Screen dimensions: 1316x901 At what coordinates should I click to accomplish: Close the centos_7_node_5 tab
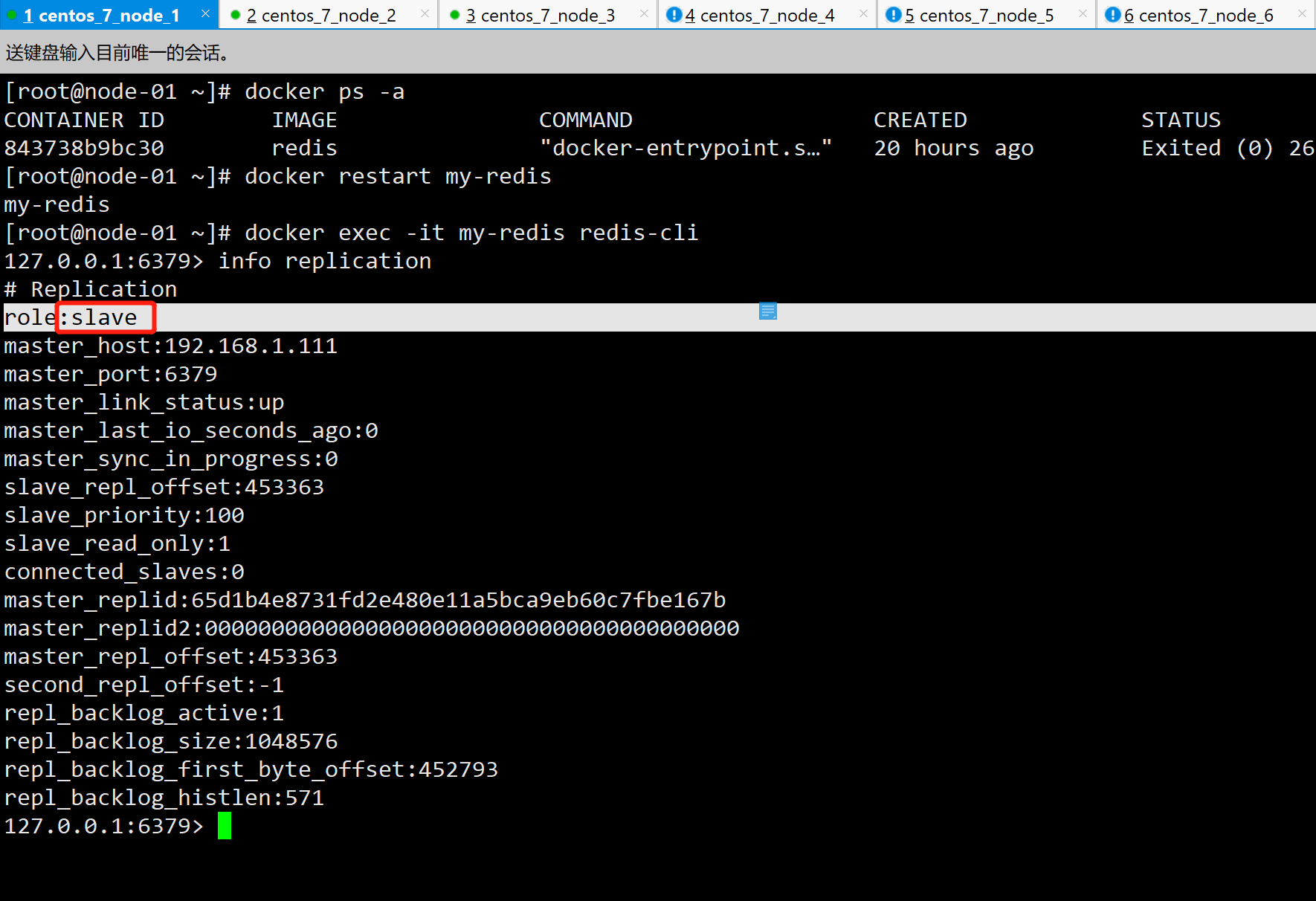coord(1083,14)
